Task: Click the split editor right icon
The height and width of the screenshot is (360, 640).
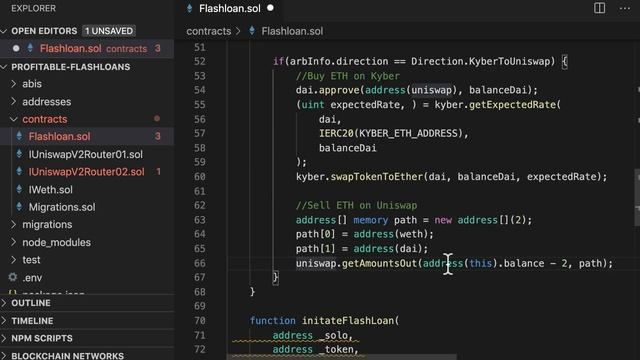Action: (x=599, y=8)
